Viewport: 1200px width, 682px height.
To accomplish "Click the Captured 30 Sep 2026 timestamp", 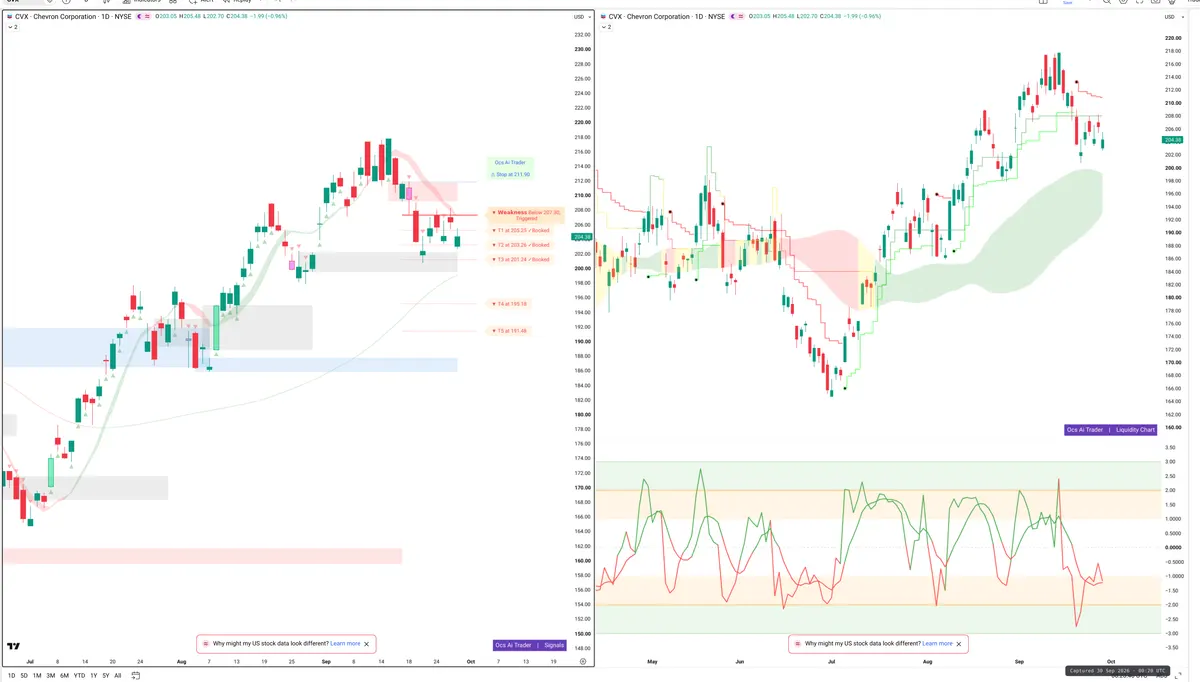I will 1118,671.
